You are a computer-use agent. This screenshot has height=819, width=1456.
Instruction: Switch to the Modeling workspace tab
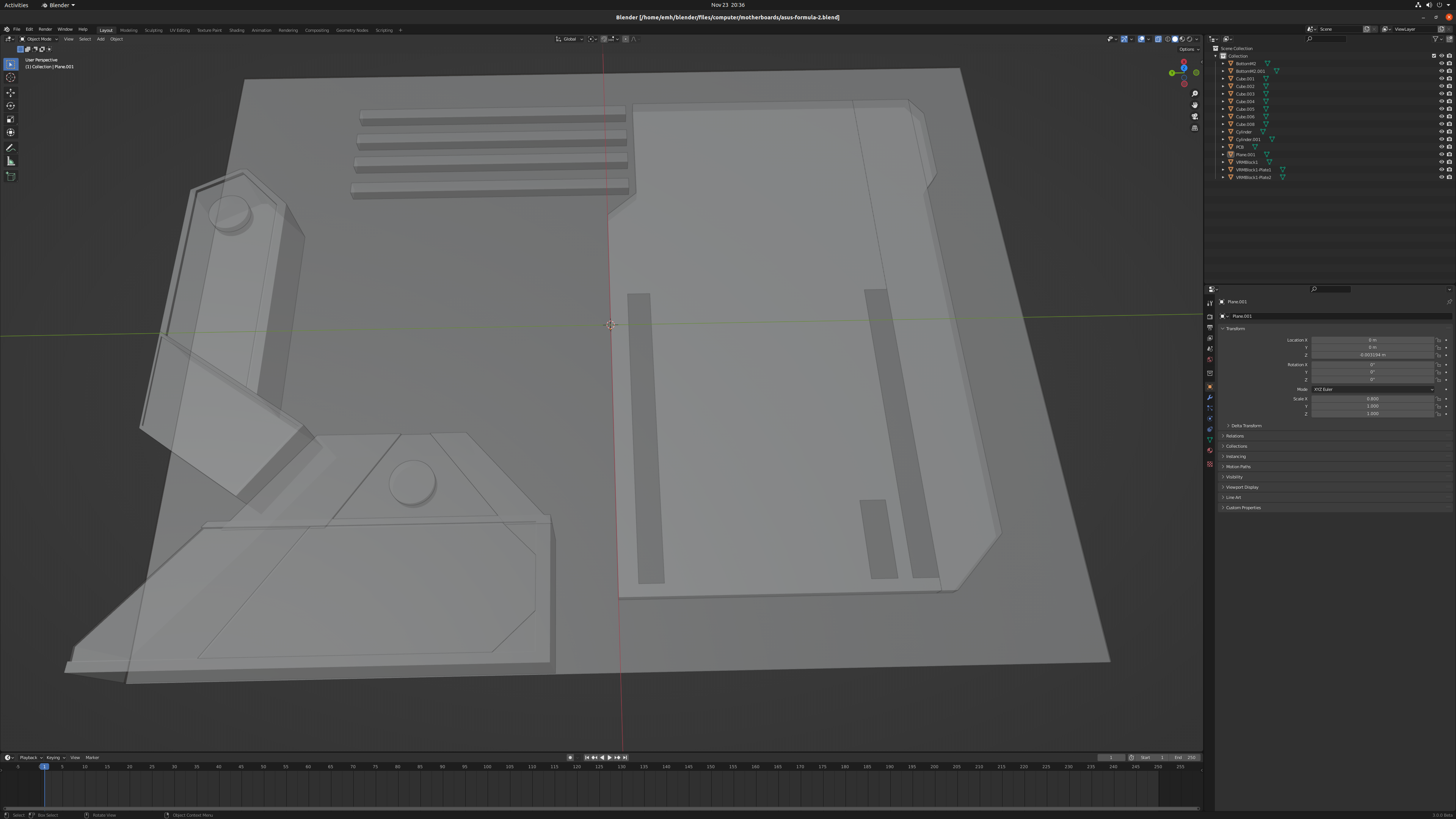pos(128,30)
